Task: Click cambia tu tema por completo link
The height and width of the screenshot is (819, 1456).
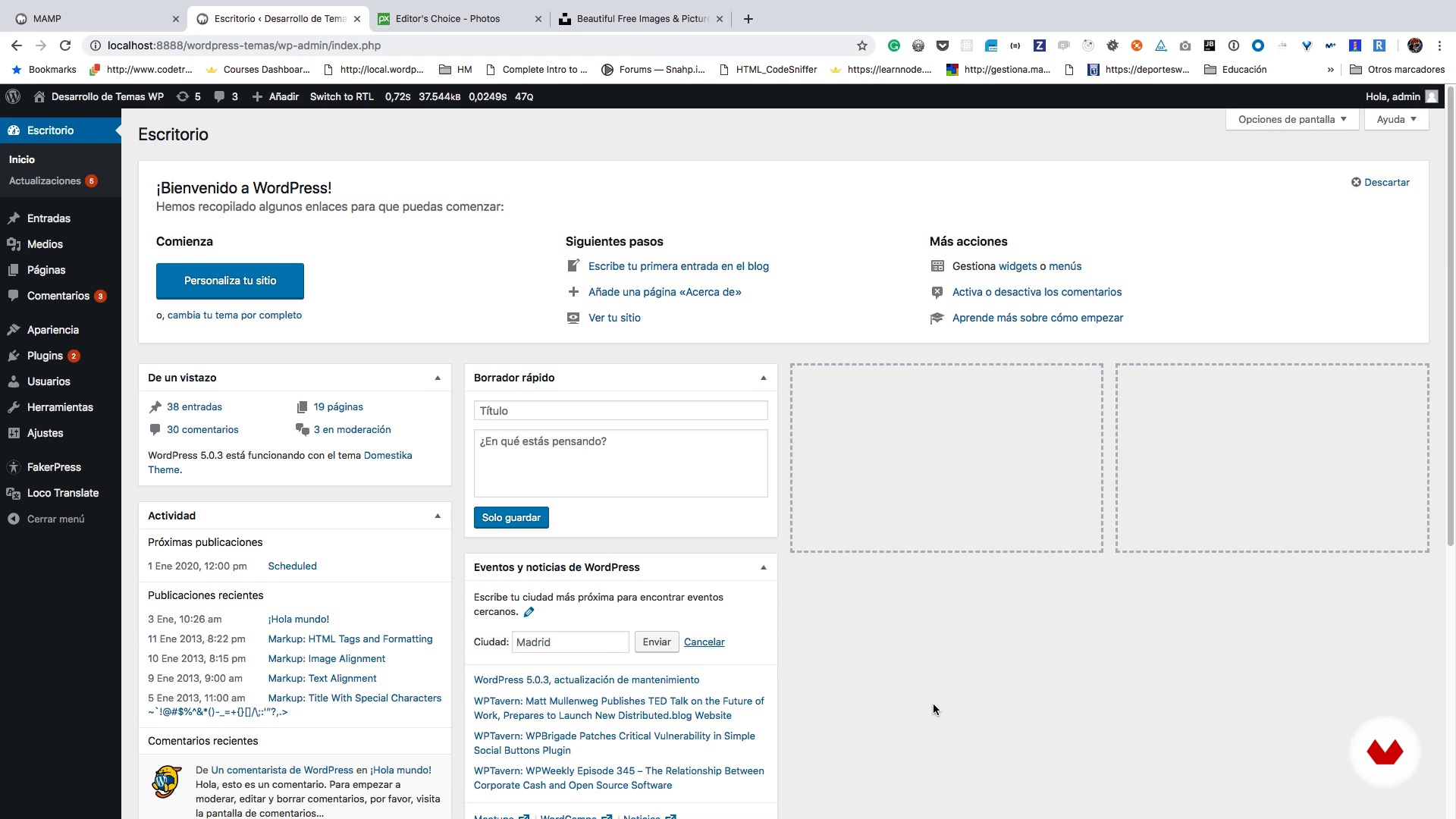Action: point(234,315)
